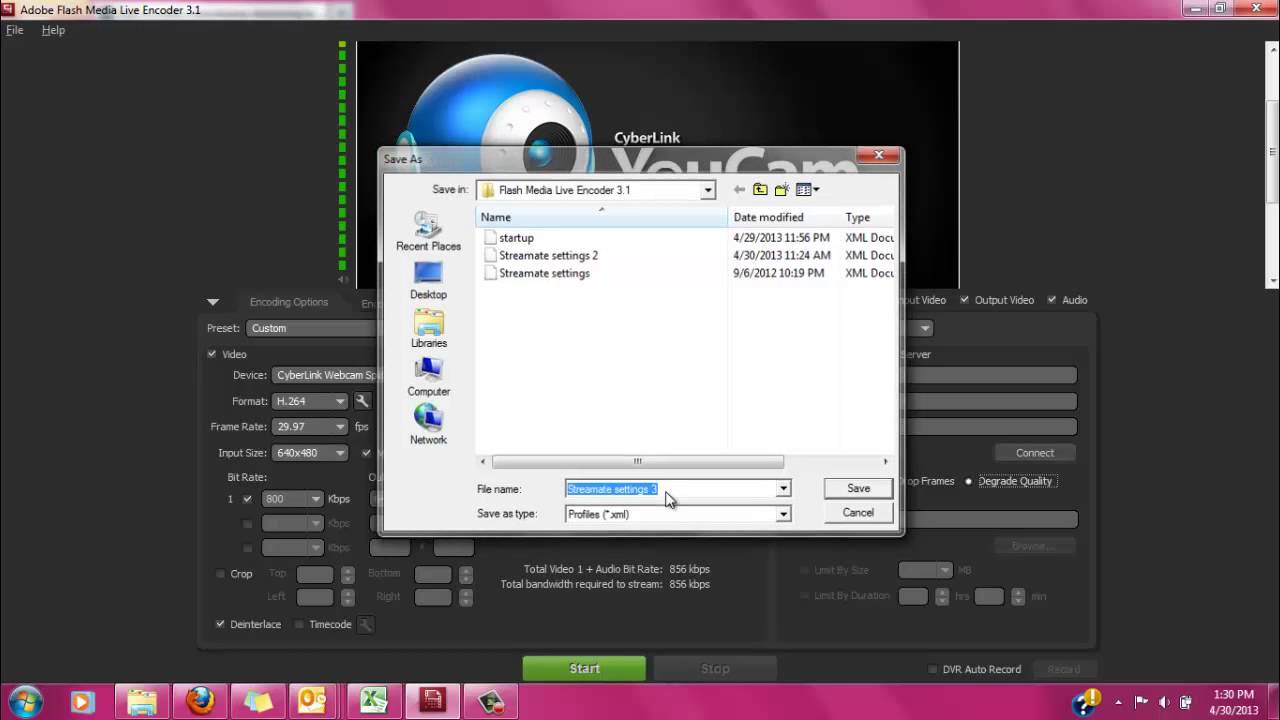The image size is (1280, 720).
Task: Open Sticky Notes from the taskbar
Action: click(257, 701)
